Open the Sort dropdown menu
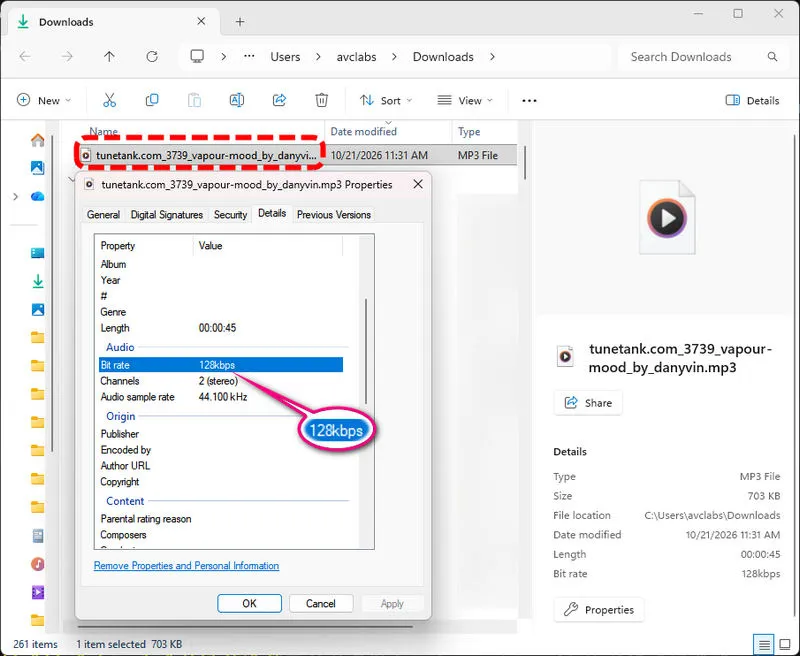Screen dimensions: 800x656 pos(386,100)
